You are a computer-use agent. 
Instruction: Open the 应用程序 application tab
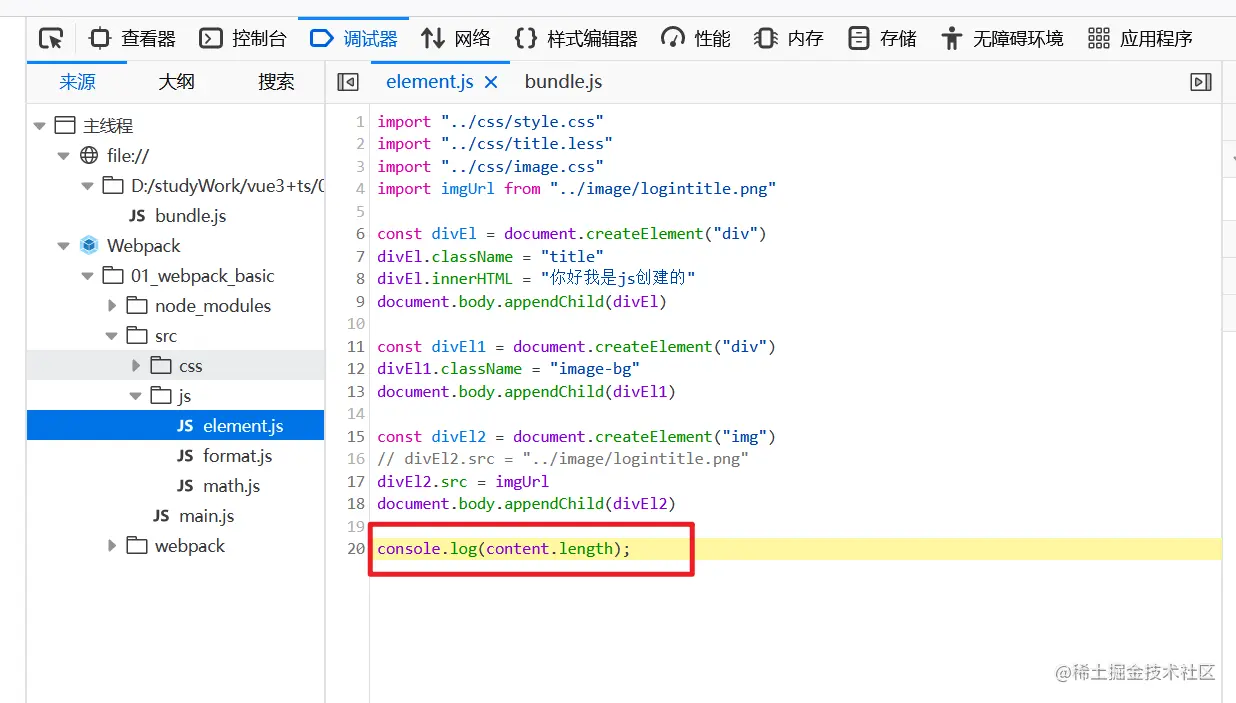pos(1141,39)
